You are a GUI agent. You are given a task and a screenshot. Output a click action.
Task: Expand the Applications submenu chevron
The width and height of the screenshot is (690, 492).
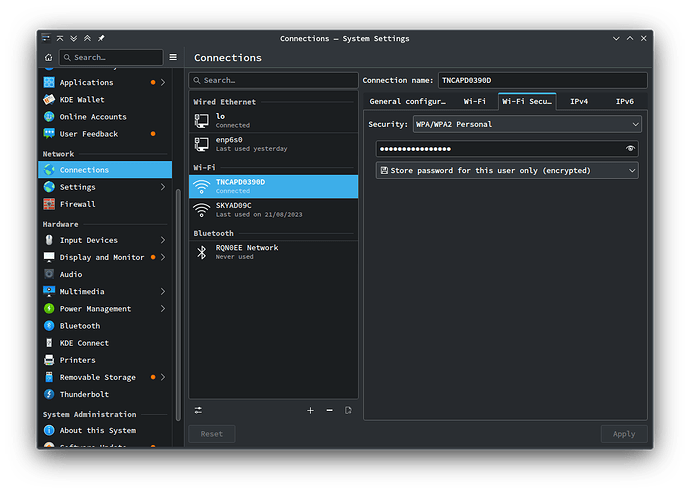tap(163, 82)
